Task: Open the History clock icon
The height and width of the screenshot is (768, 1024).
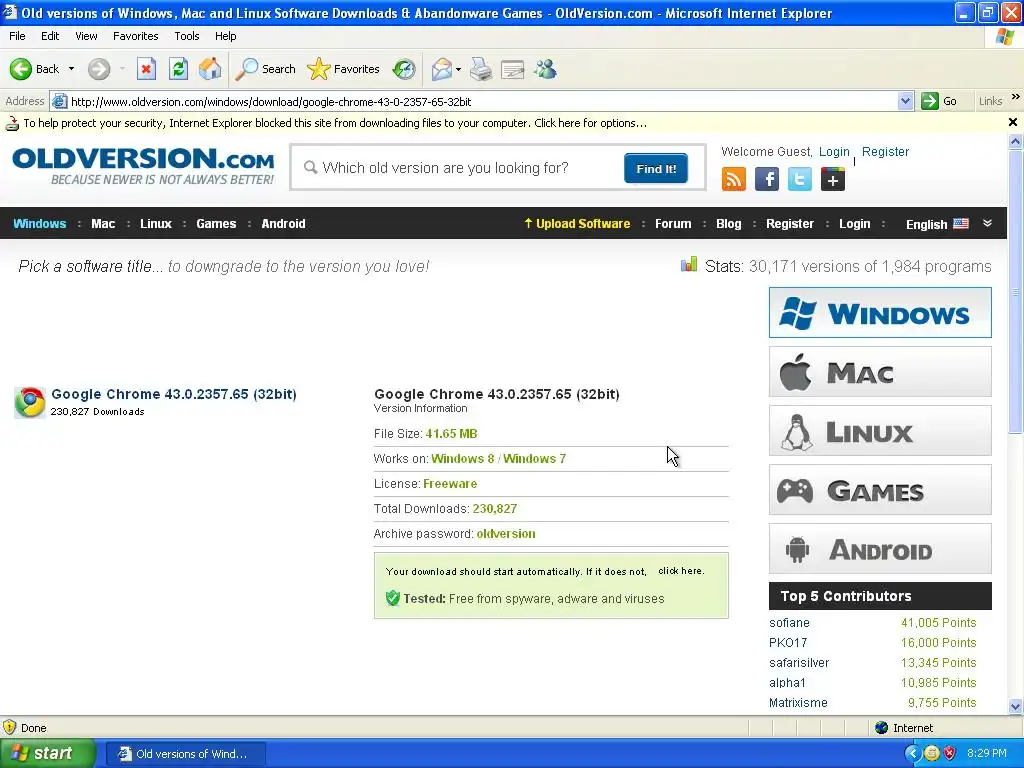Action: pos(404,69)
